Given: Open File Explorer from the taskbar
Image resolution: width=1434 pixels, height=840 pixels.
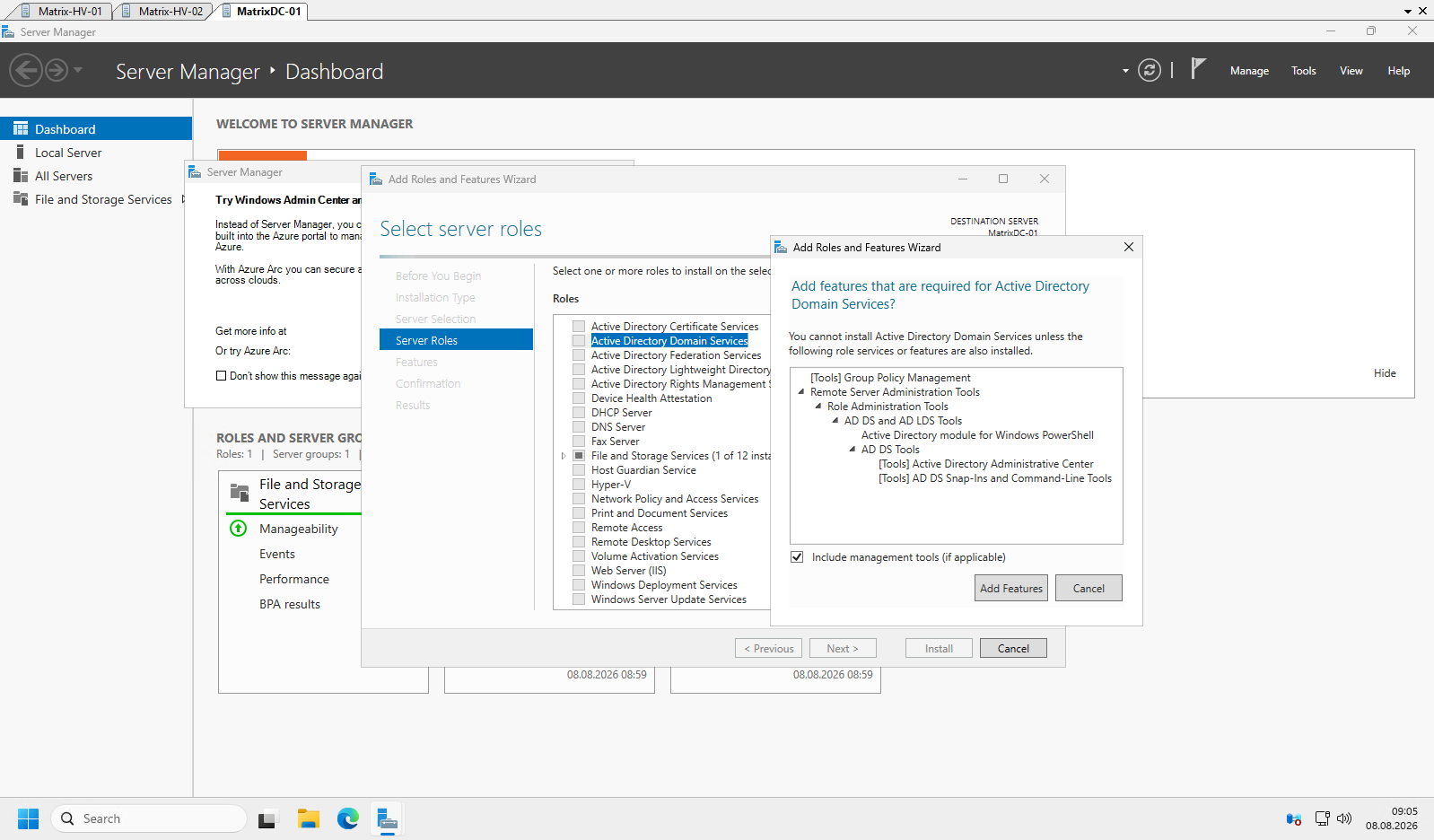Looking at the screenshot, I should pyautogui.click(x=309, y=818).
